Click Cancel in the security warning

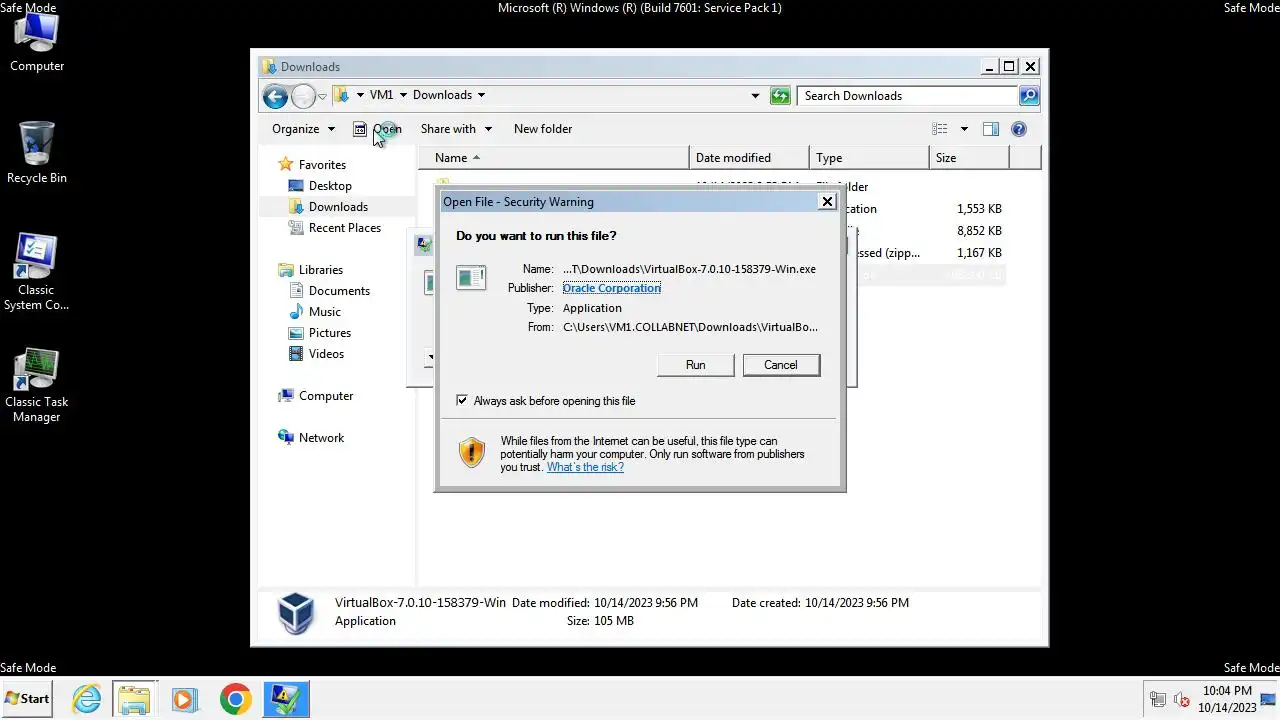click(781, 365)
